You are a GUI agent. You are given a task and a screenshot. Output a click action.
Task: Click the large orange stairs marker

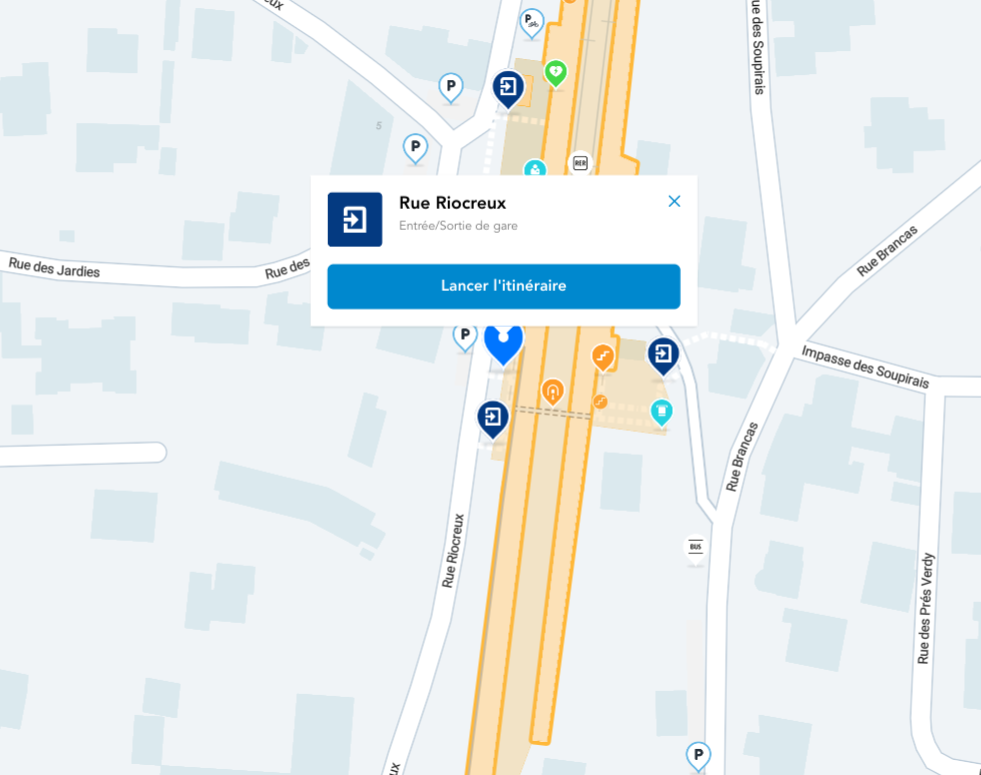coord(602,358)
